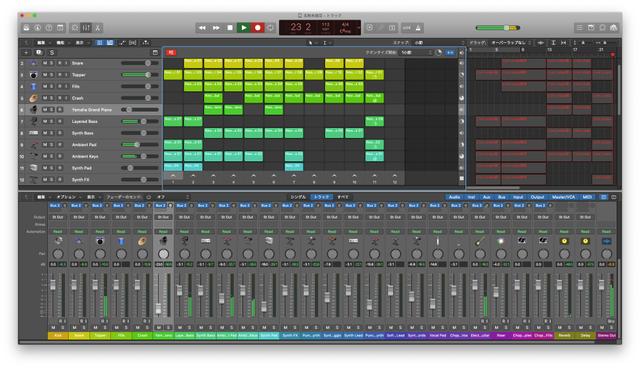This screenshot has height=368, width=640.
Task: Open the List Editors from the control bar
Action: click(579, 28)
